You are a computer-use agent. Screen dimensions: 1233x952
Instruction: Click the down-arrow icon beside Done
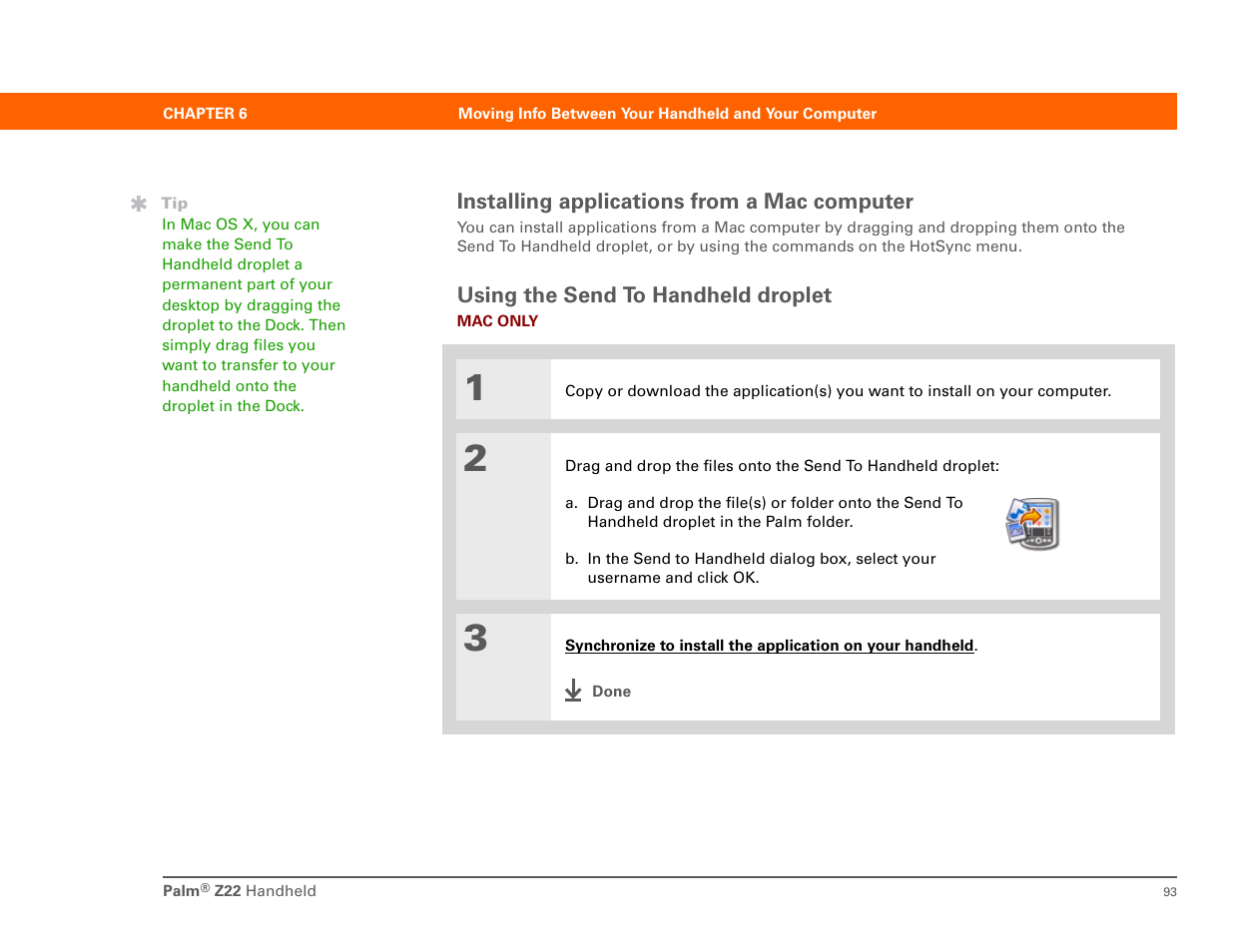(573, 691)
